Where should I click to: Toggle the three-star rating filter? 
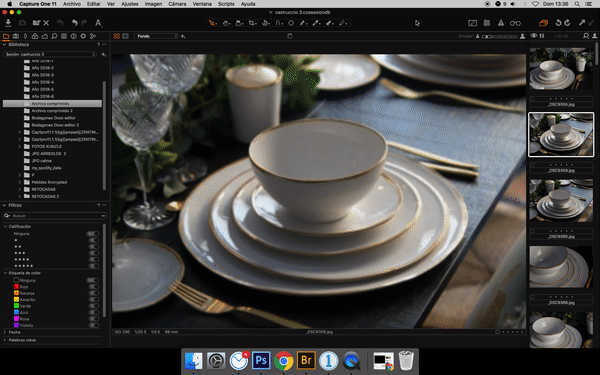(93, 253)
